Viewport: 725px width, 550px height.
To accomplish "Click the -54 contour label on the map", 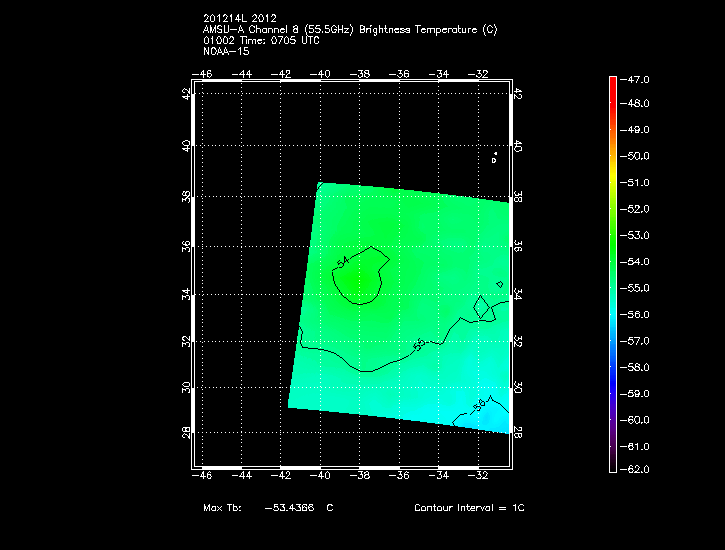I will (343, 262).
